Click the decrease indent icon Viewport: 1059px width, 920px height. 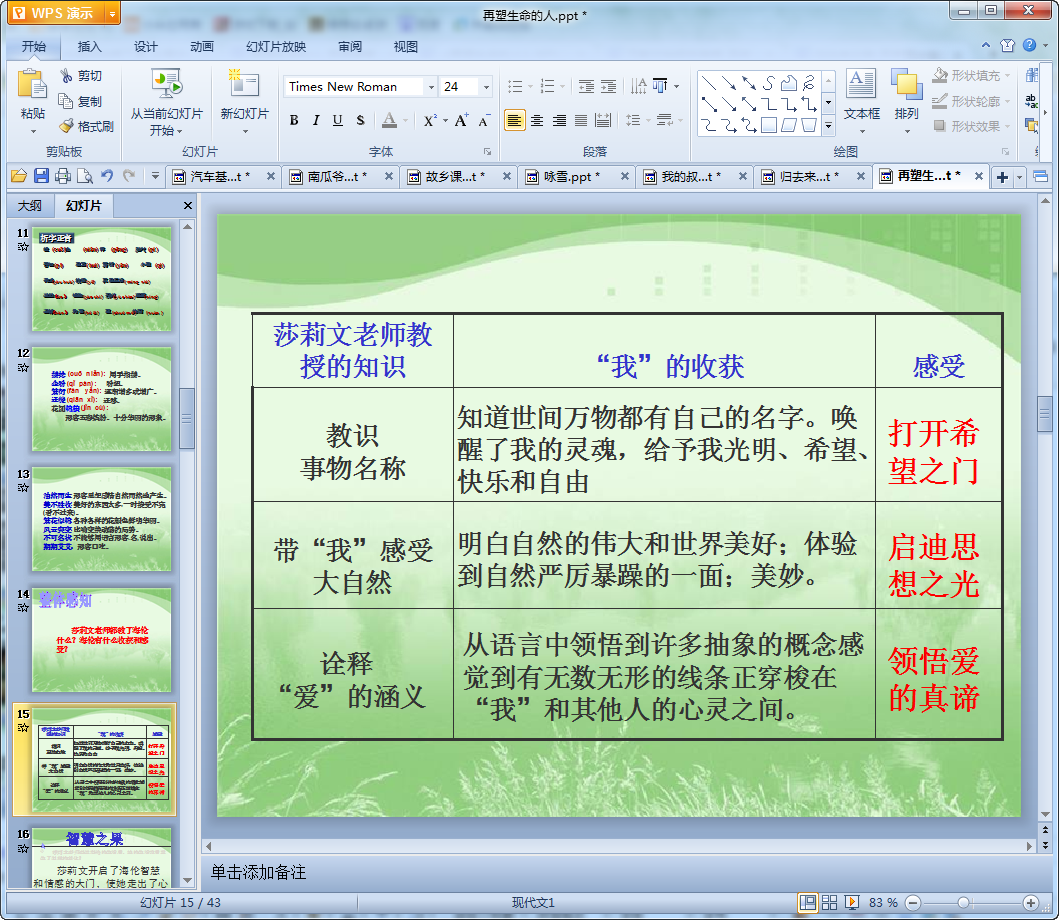pyautogui.click(x=586, y=86)
